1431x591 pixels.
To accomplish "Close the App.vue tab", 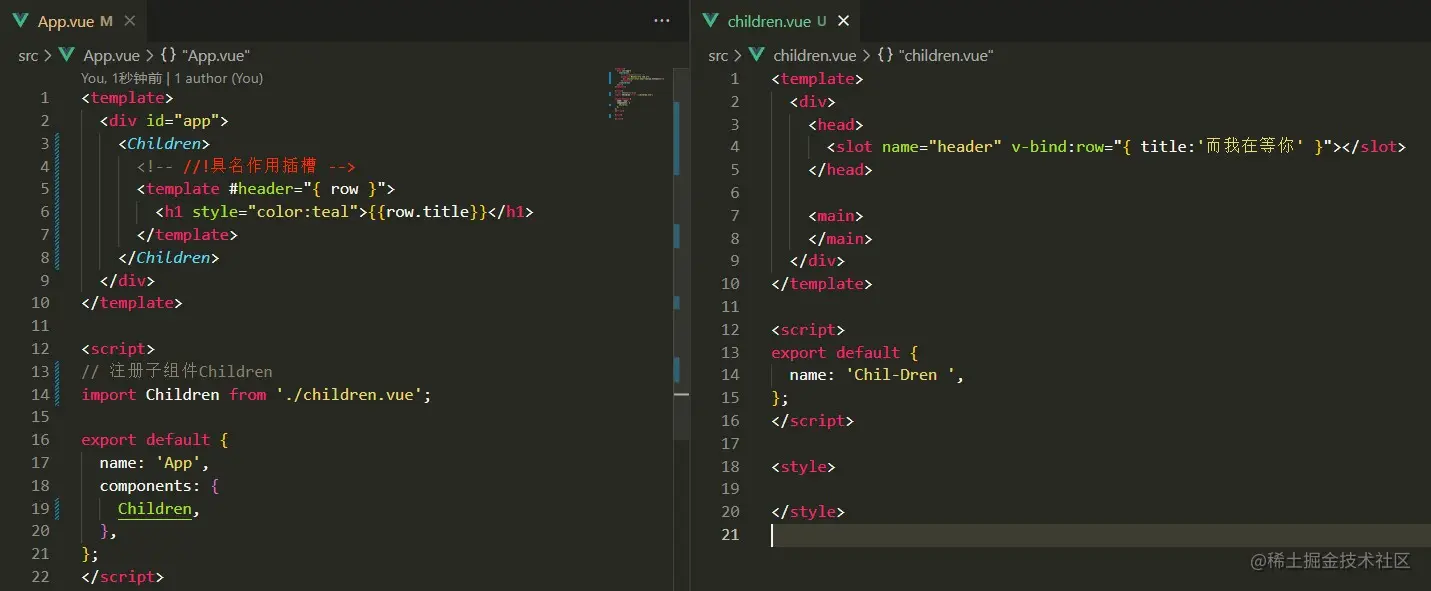I will tap(131, 21).
